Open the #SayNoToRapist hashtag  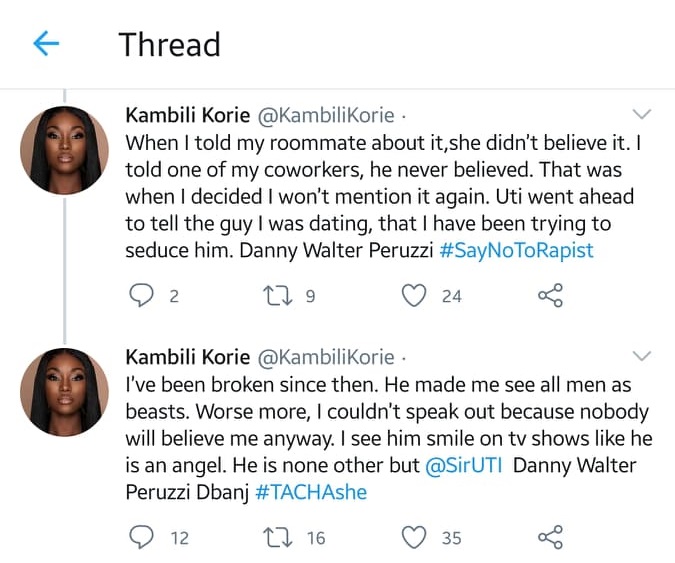click(516, 250)
